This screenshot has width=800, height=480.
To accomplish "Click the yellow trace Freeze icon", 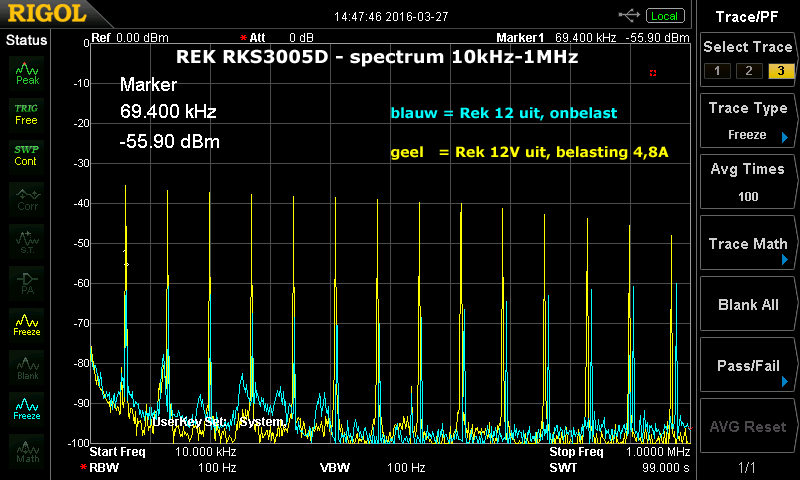I will [x=27, y=325].
